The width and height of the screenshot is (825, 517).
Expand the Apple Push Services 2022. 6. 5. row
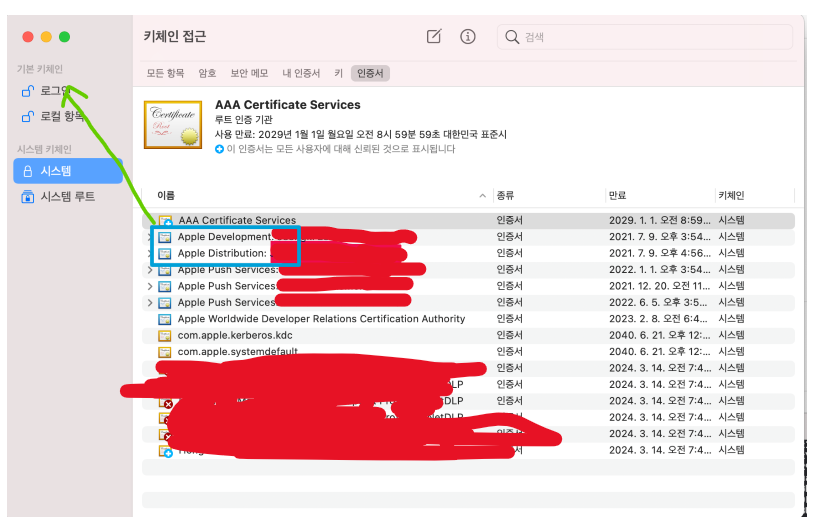[150, 302]
